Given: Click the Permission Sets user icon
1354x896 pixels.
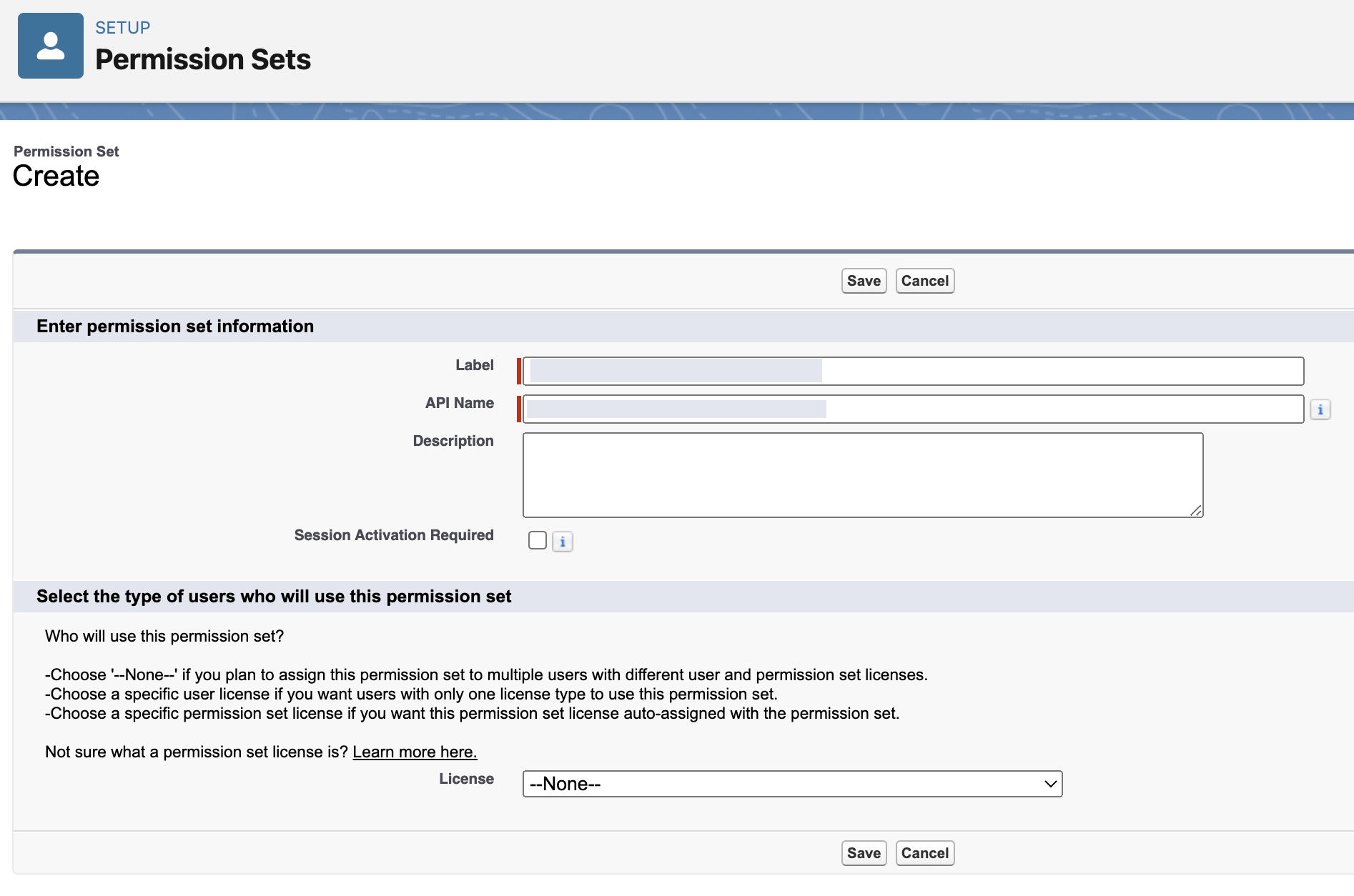Looking at the screenshot, I should 51,46.
